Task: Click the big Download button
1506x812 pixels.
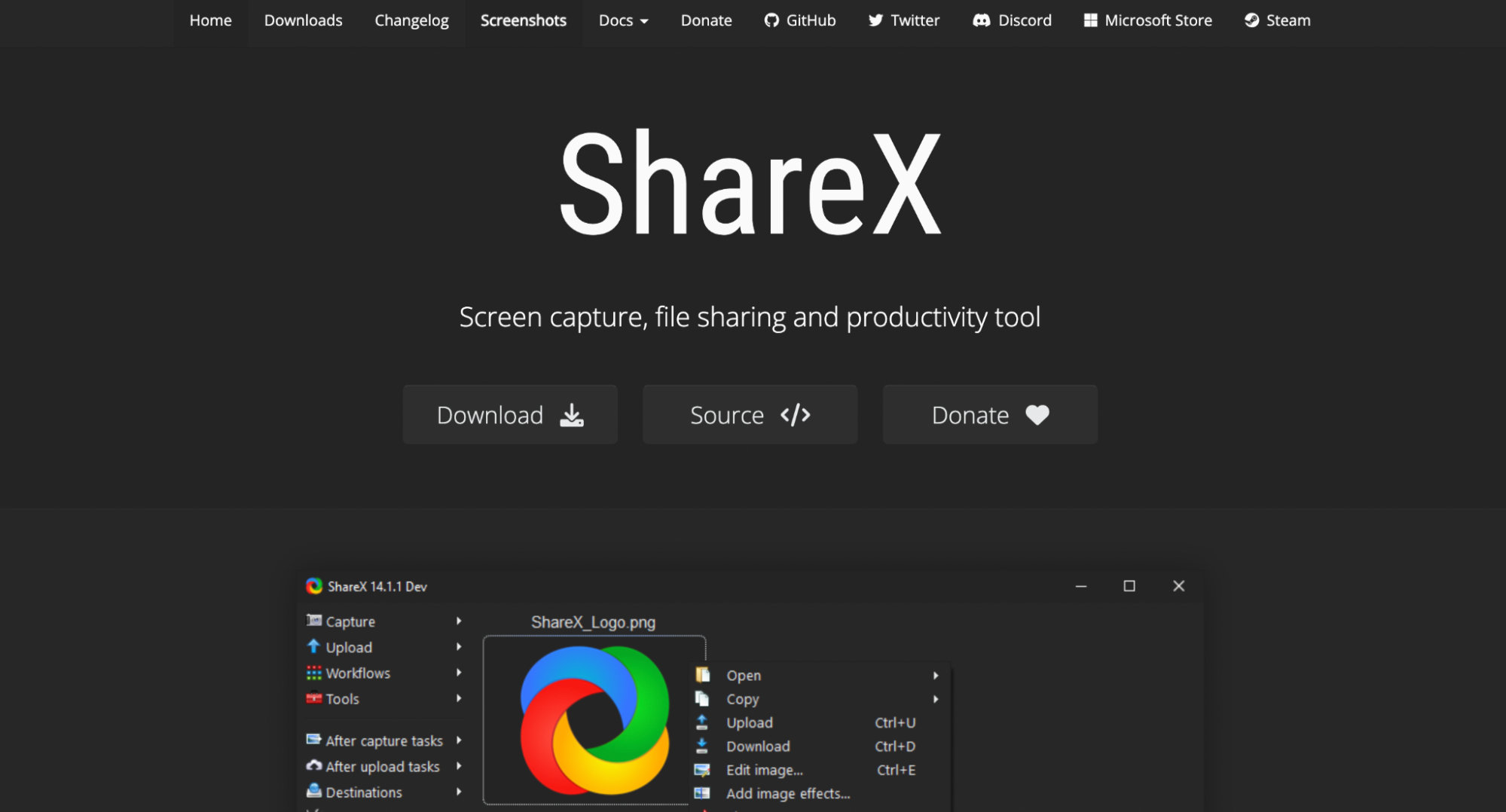Action: [x=510, y=414]
